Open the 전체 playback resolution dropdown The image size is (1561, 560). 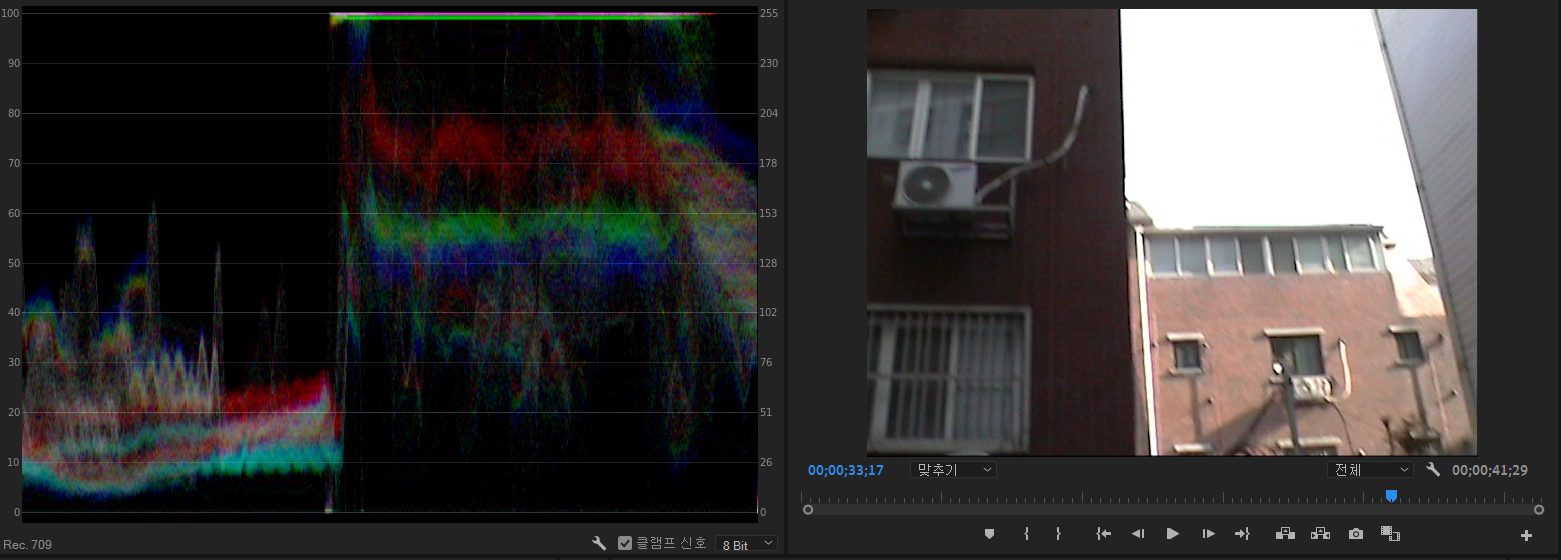(x=1369, y=470)
